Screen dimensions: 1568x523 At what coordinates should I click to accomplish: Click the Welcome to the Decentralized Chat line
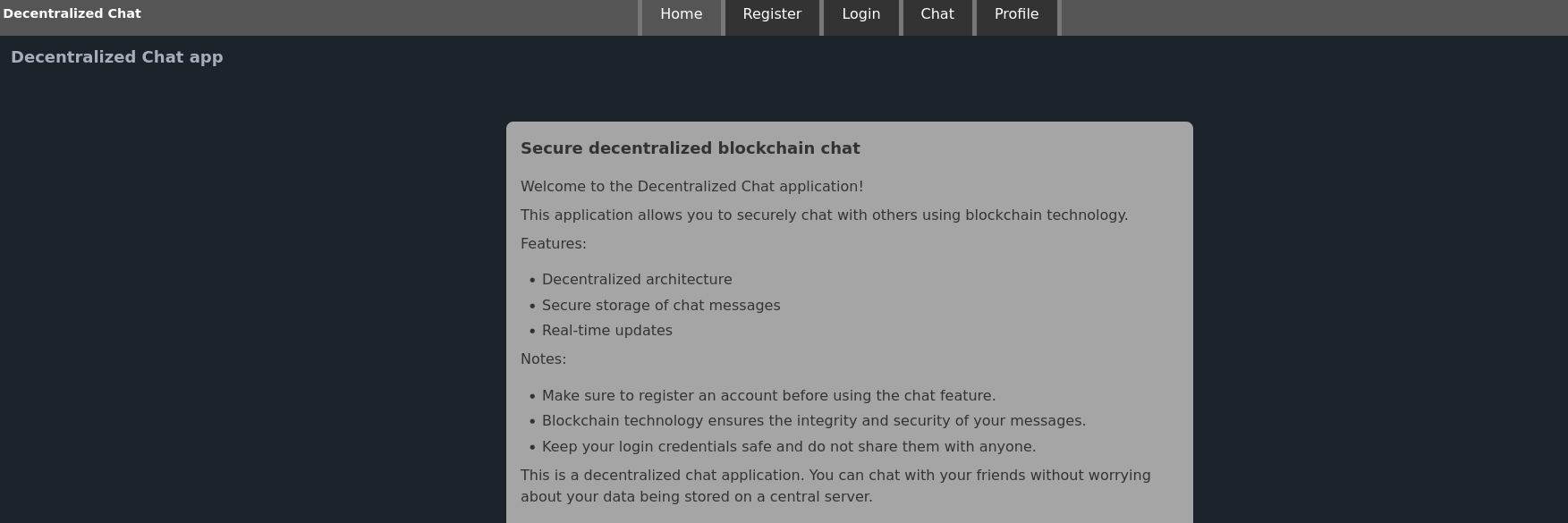[692, 186]
